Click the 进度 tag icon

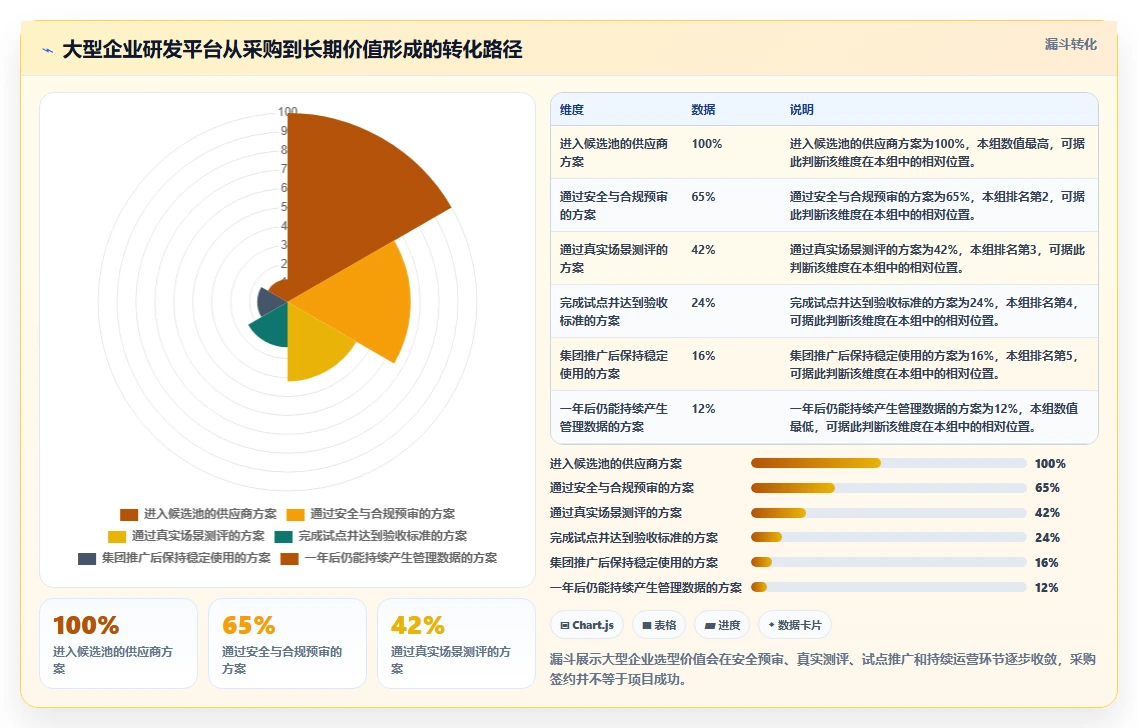pyautogui.click(x=710, y=625)
